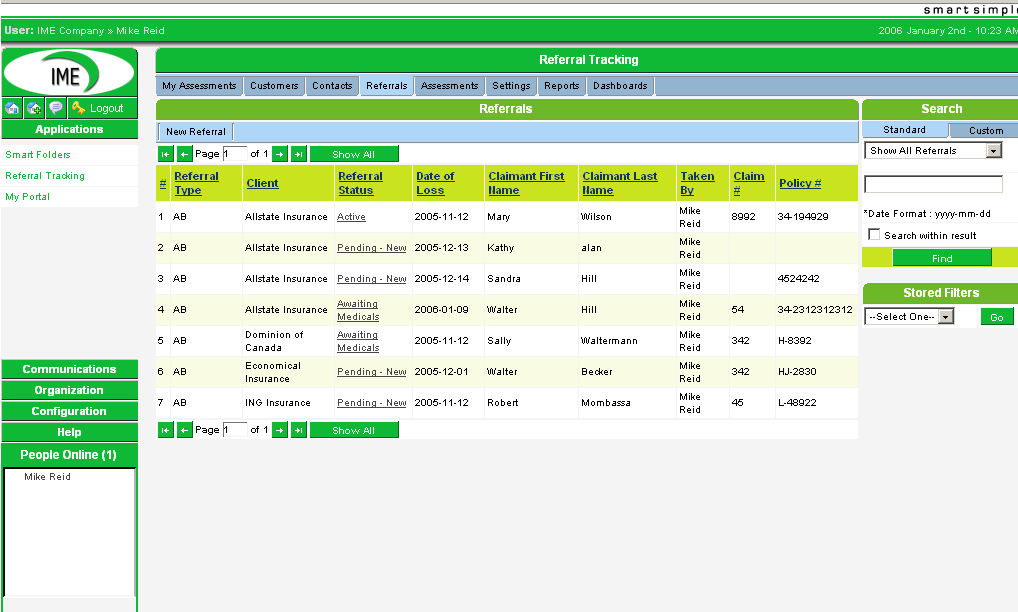1018x612 pixels.
Task: Click the home icon under the IME logo
Action: coord(12,108)
